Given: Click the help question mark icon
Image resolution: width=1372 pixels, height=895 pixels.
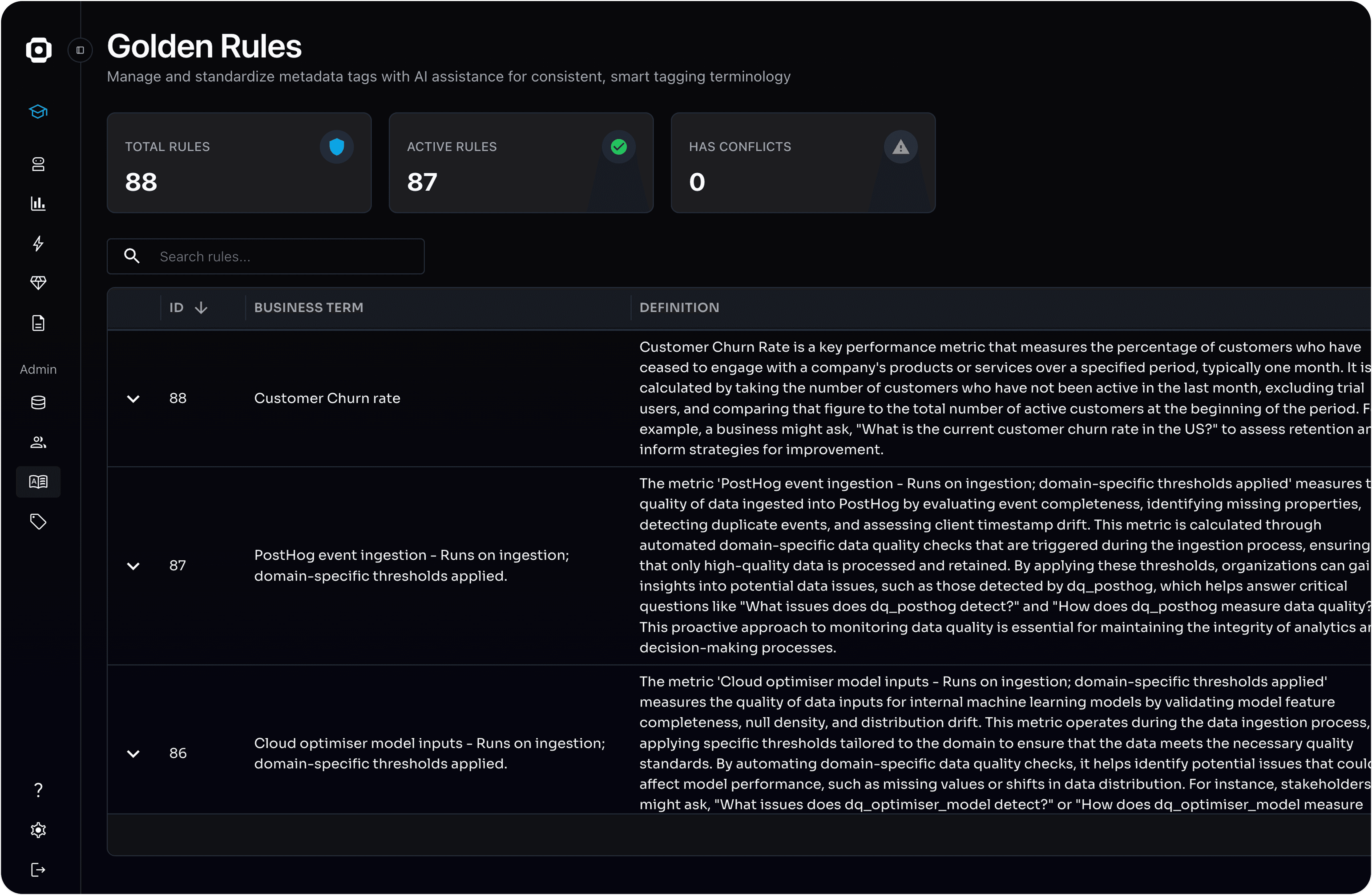Looking at the screenshot, I should [x=38, y=790].
